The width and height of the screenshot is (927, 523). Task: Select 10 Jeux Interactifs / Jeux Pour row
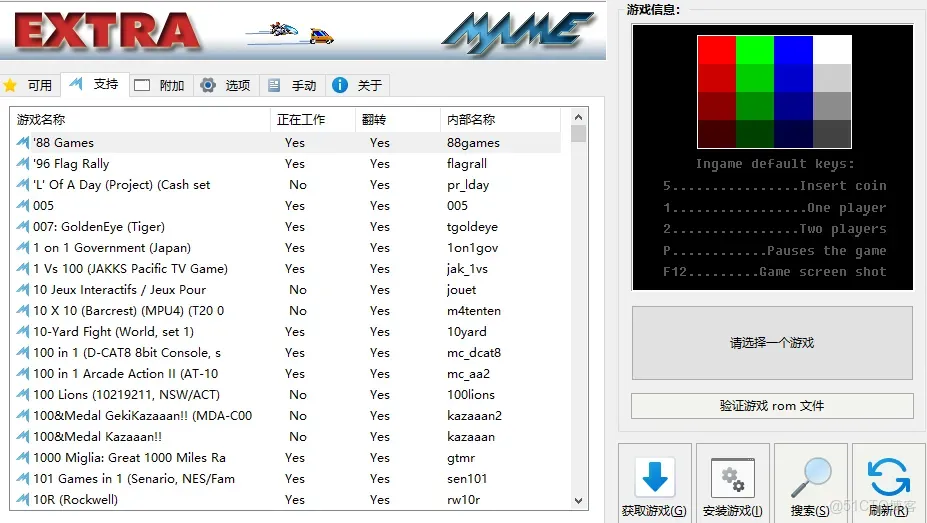[x=286, y=290]
